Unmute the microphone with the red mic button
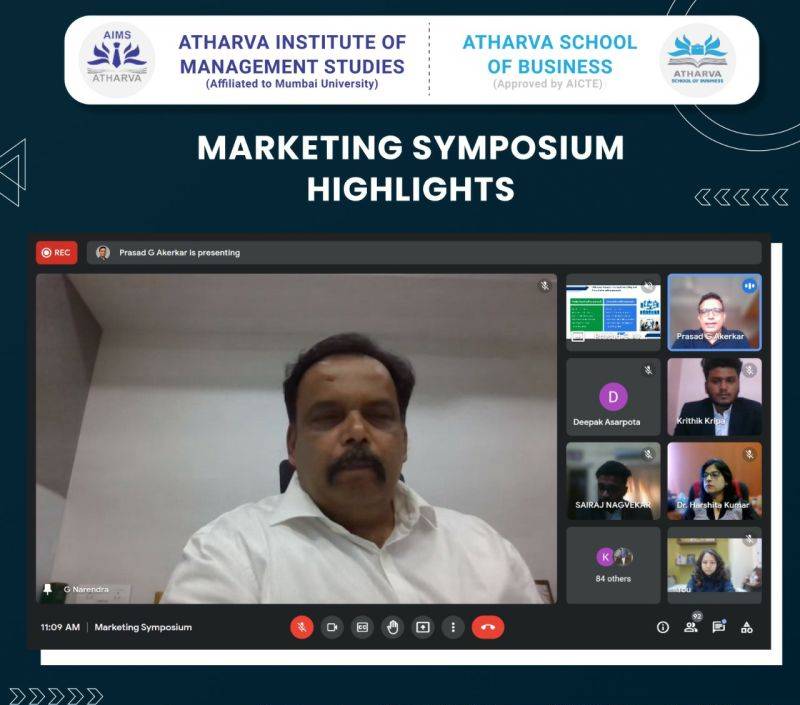Image resolution: width=800 pixels, height=705 pixels. pyautogui.click(x=302, y=627)
